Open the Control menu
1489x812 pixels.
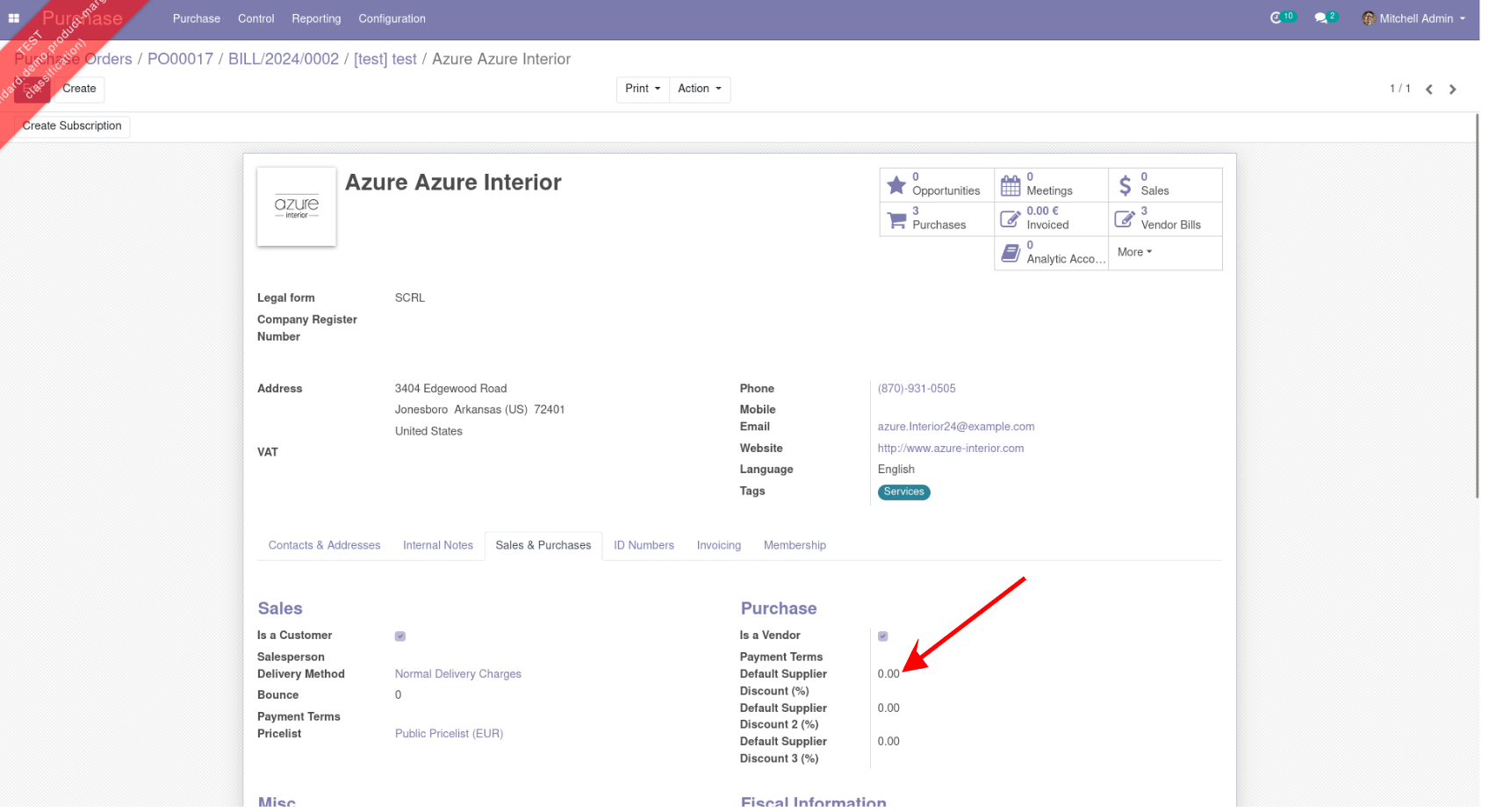point(256,18)
